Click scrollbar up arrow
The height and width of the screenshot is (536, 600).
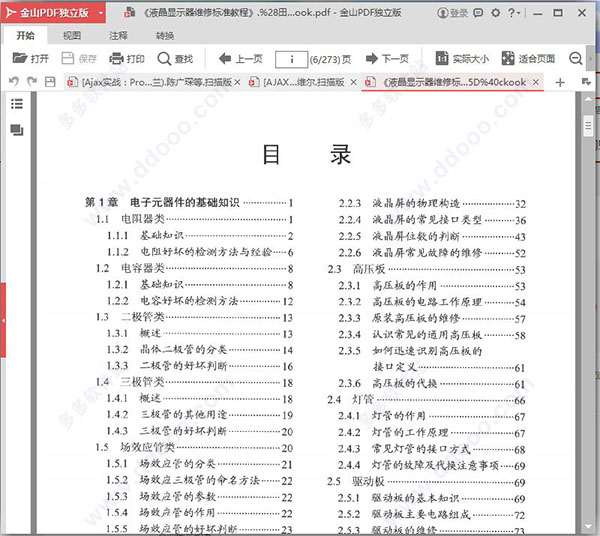pos(588,99)
